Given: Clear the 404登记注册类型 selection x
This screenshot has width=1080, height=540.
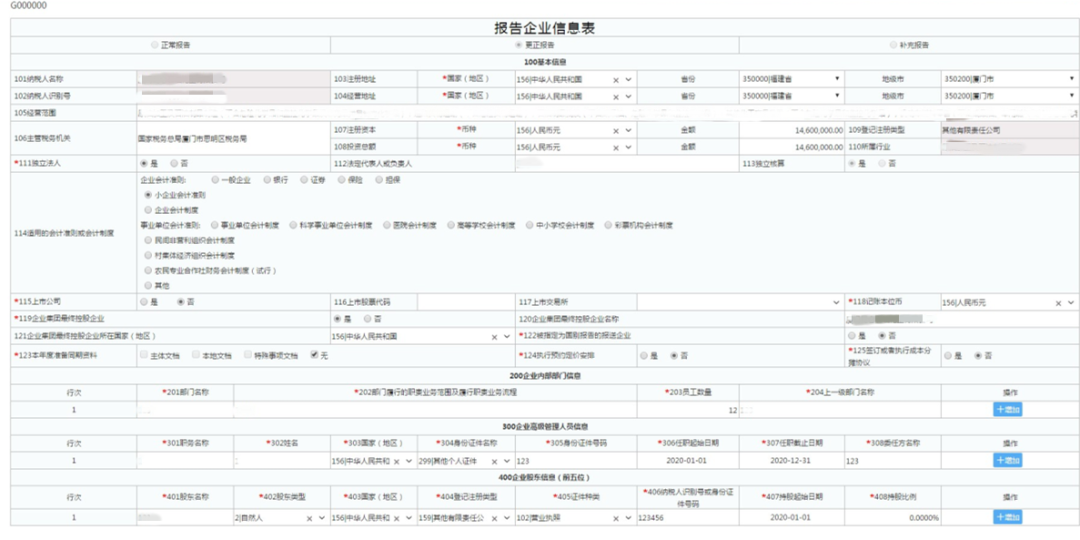Looking at the screenshot, I should point(495,517).
